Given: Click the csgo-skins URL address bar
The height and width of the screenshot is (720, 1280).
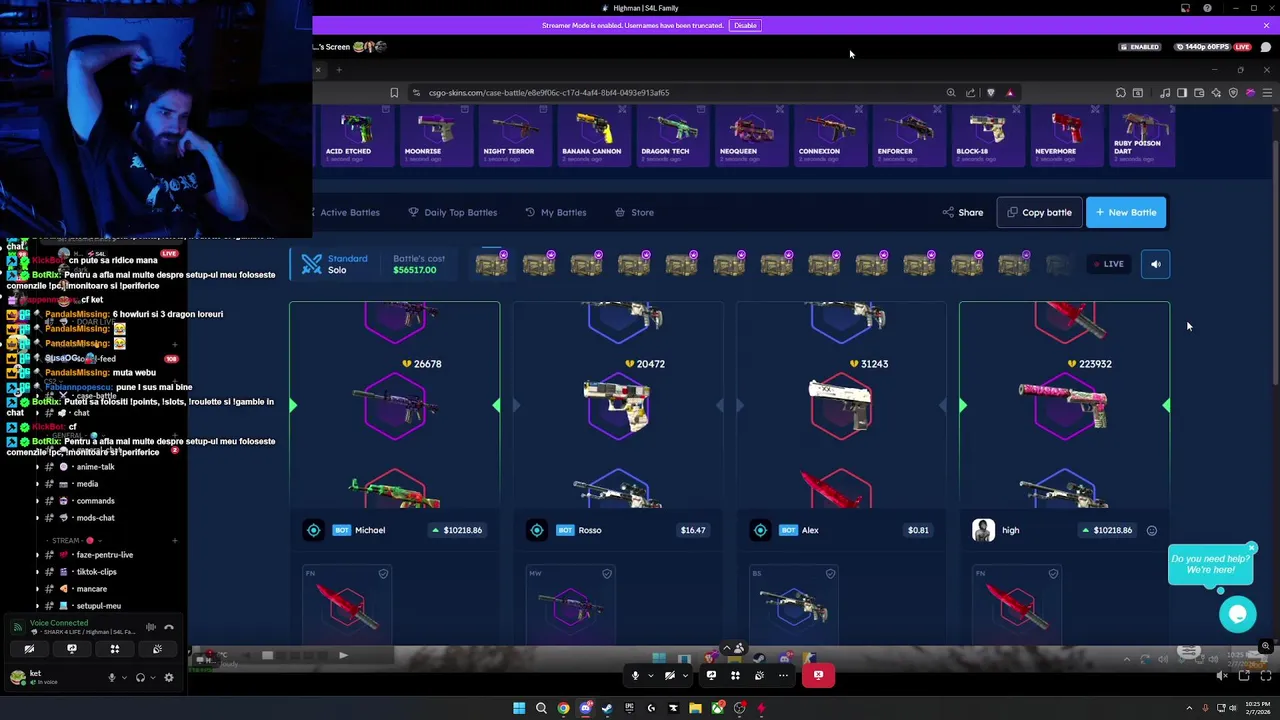Looking at the screenshot, I should pos(548,93).
